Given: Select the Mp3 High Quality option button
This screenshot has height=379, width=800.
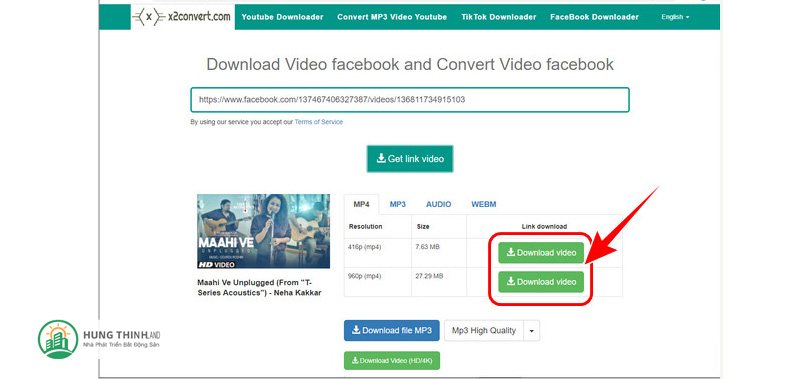Looking at the screenshot, I should coord(484,331).
